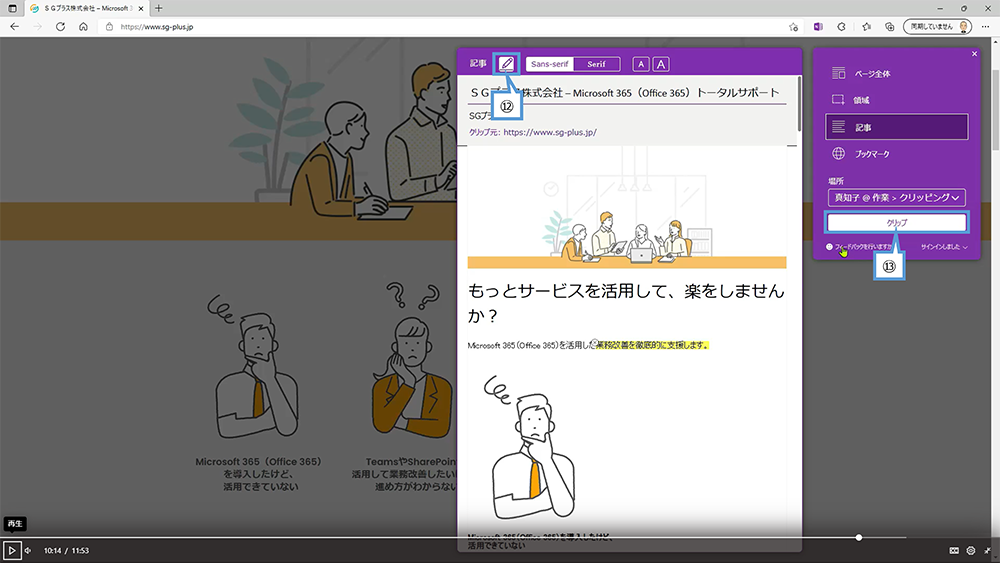Open the https://www.sg-plus.jp/ source link

pos(550,132)
